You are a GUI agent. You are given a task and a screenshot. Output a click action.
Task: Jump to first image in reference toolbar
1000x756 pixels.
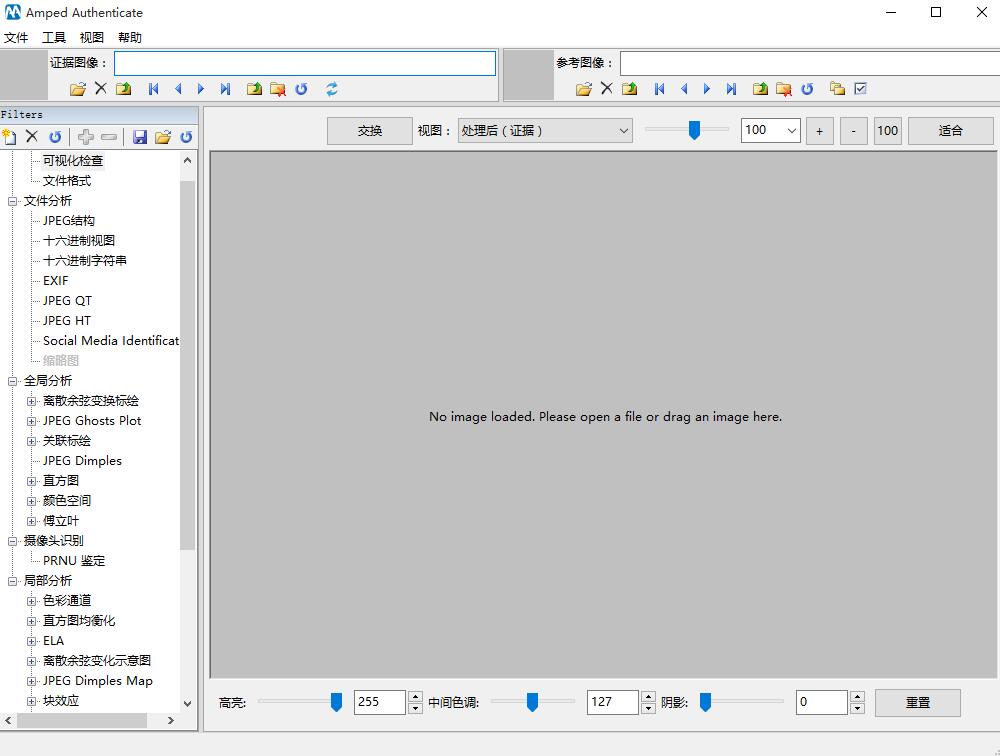[659, 89]
